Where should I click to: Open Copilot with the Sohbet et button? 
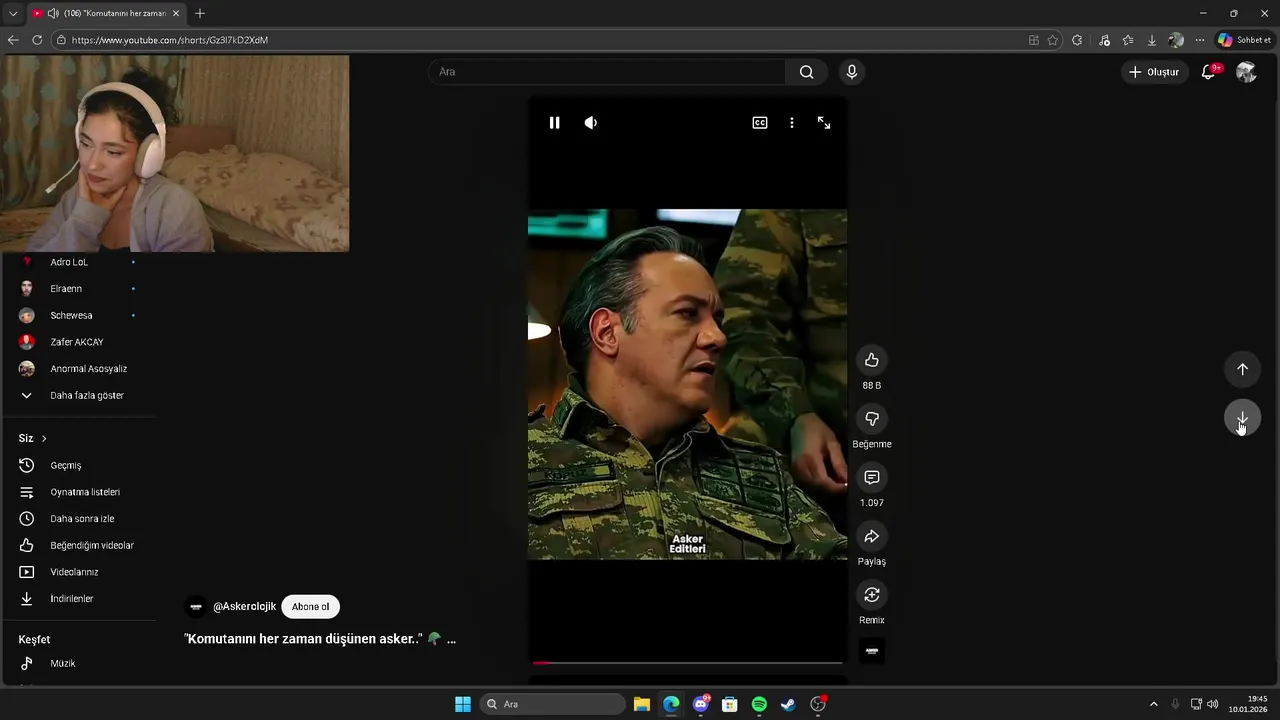pyautogui.click(x=1244, y=40)
